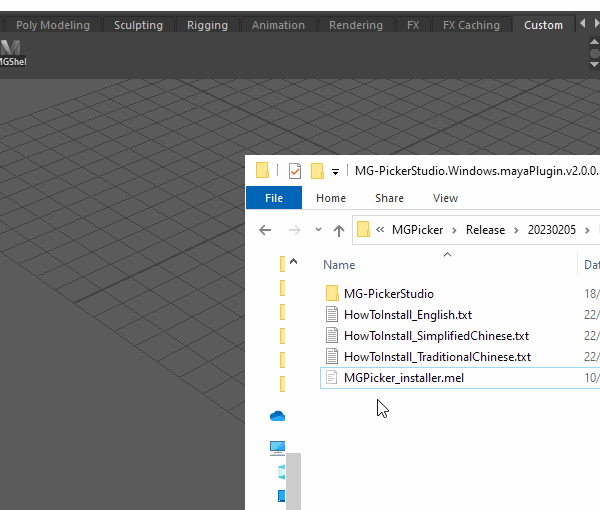600x510 pixels.
Task: Click the Properties checkmark icon in quick access toolbar
Action: tap(294, 170)
